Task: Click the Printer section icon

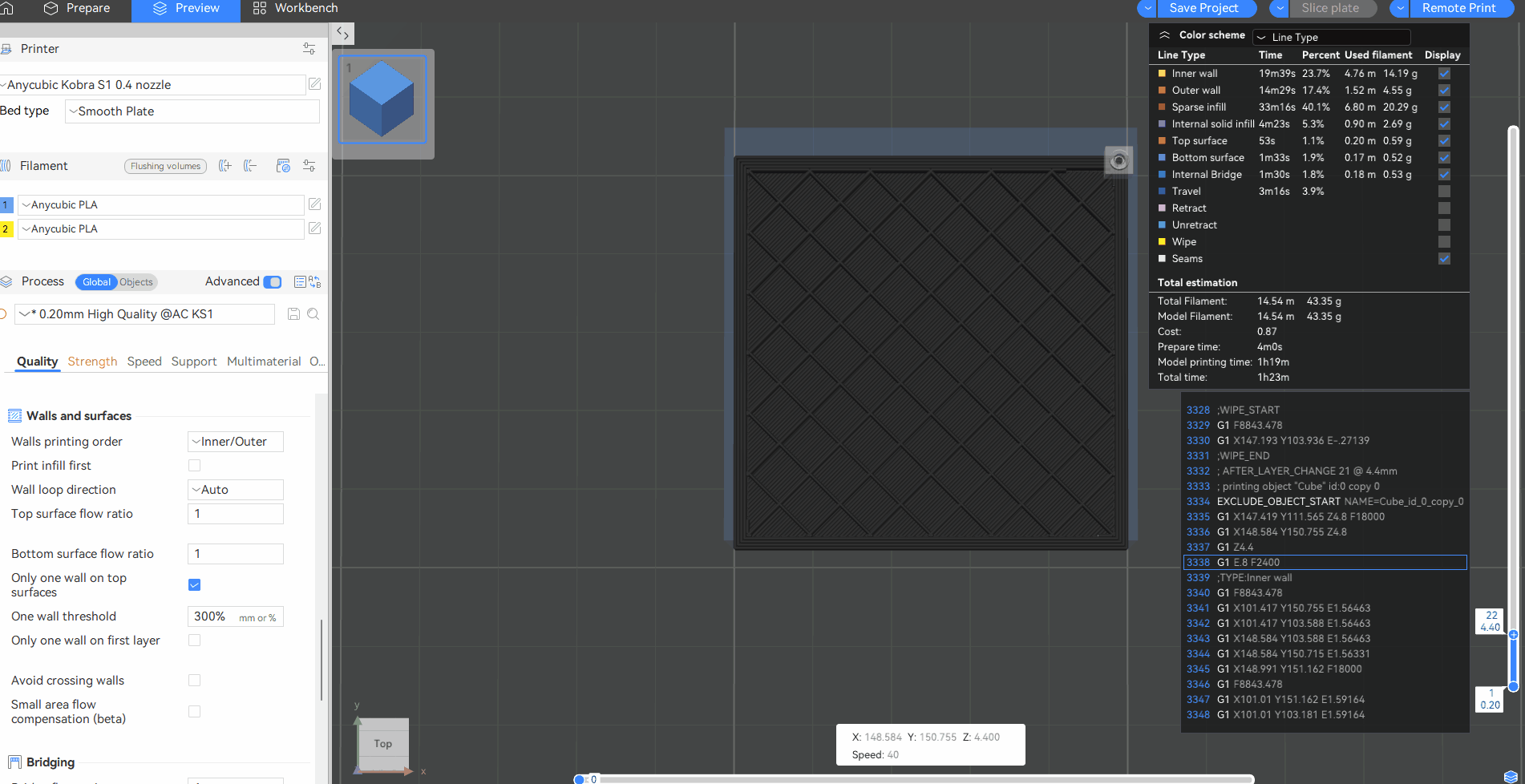Action: tap(6, 49)
